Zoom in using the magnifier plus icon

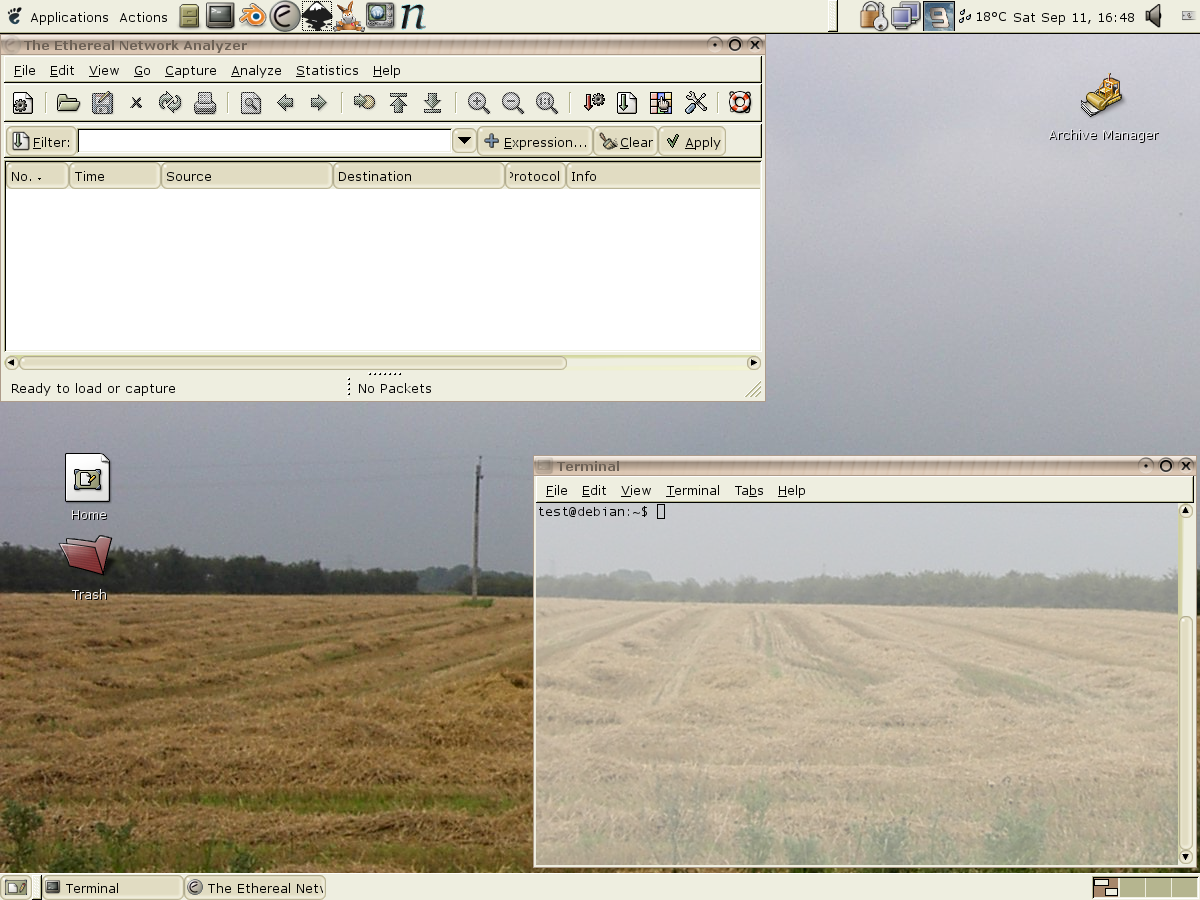click(479, 103)
